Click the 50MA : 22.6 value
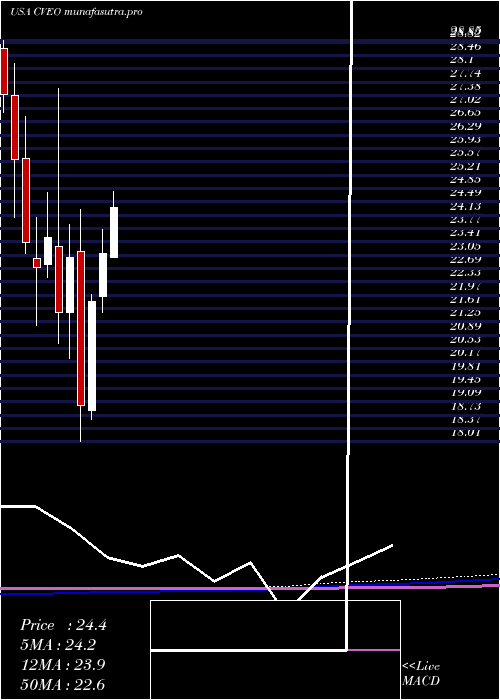Image resolution: width=500 pixels, height=700 pixels. tap(63, 685)
